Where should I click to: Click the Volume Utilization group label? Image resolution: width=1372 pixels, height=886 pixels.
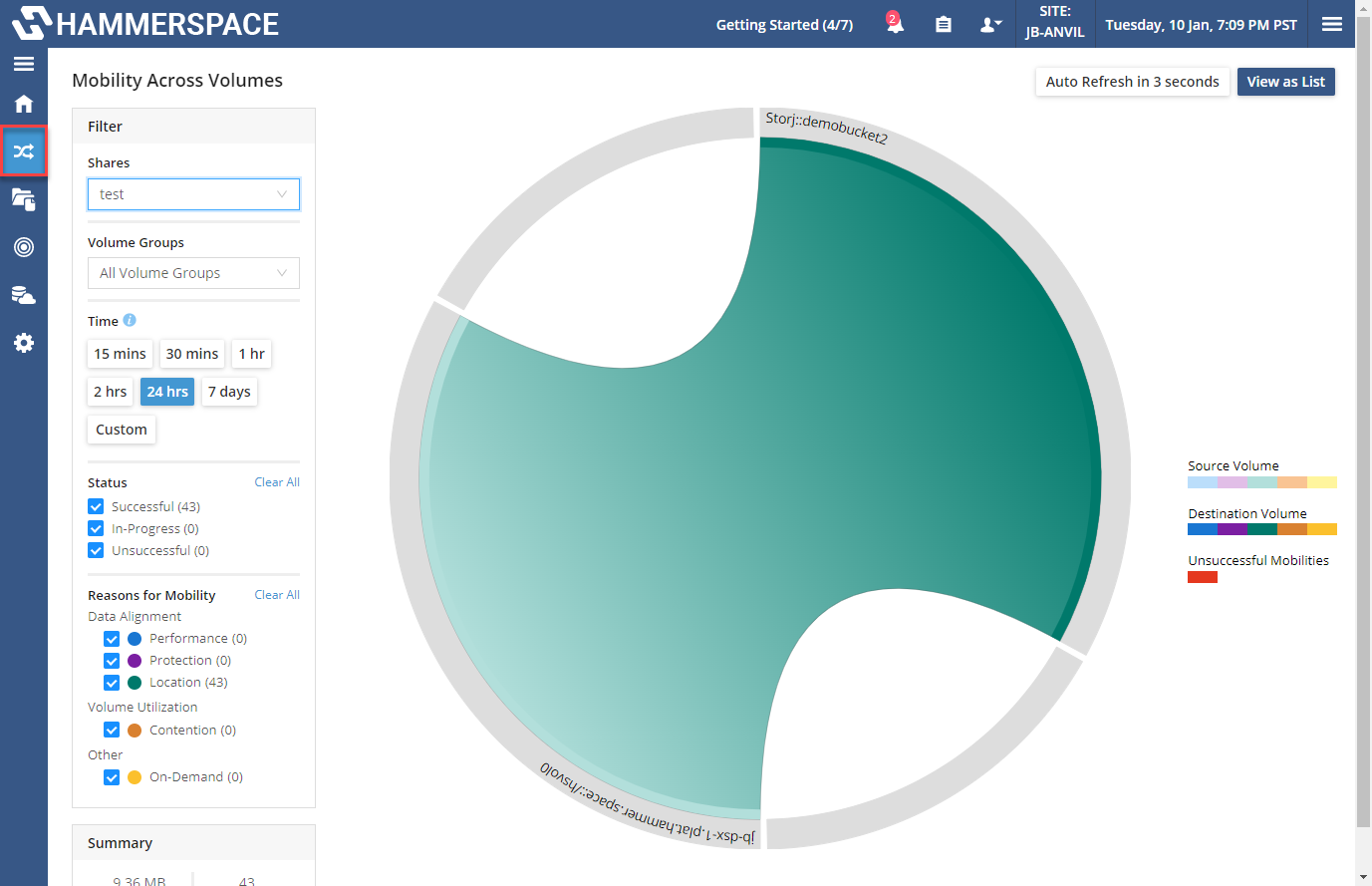click(142, 708)
